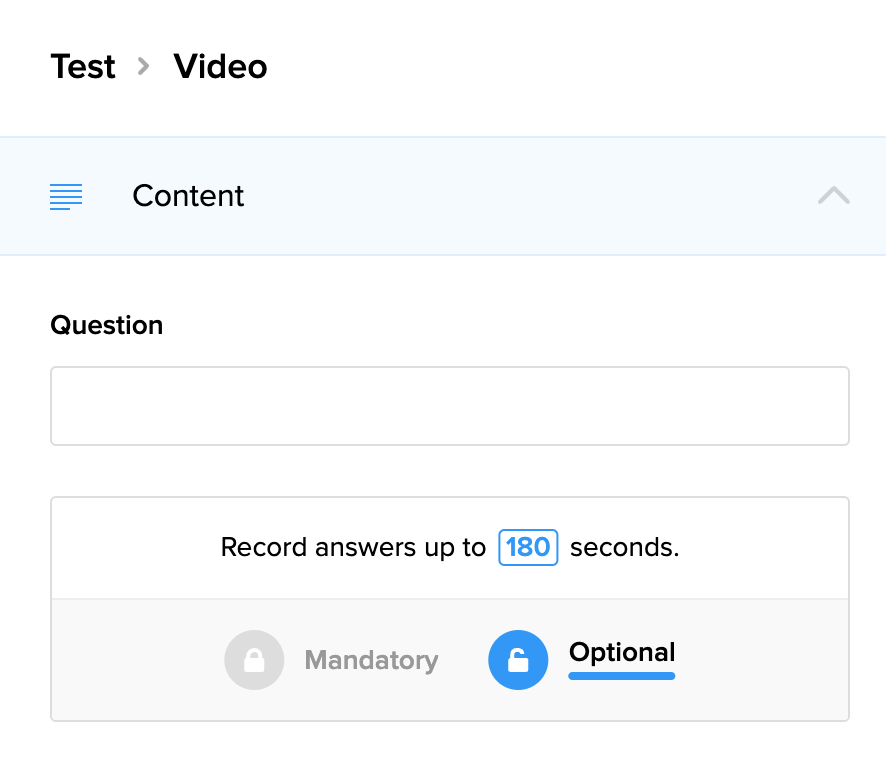Click the Content section lines icon
The image size is (886, 768).
tap(66, 196)
